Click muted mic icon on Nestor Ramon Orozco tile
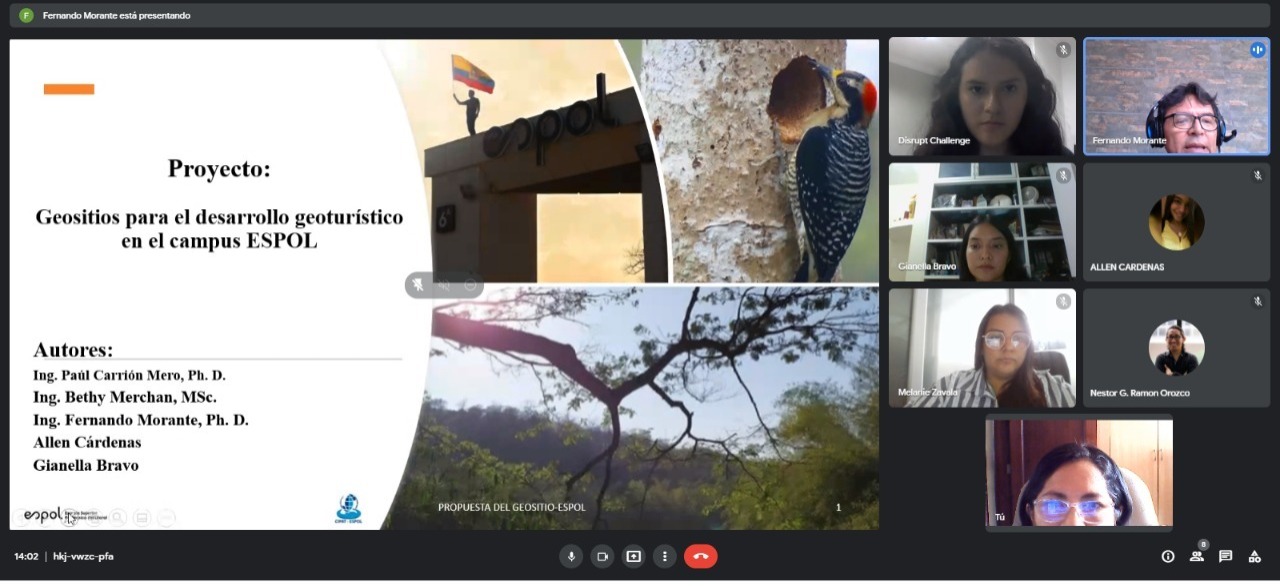The width and height of the screenshot is (1280, 586). pyautogui.click(x=1257, y=301)
